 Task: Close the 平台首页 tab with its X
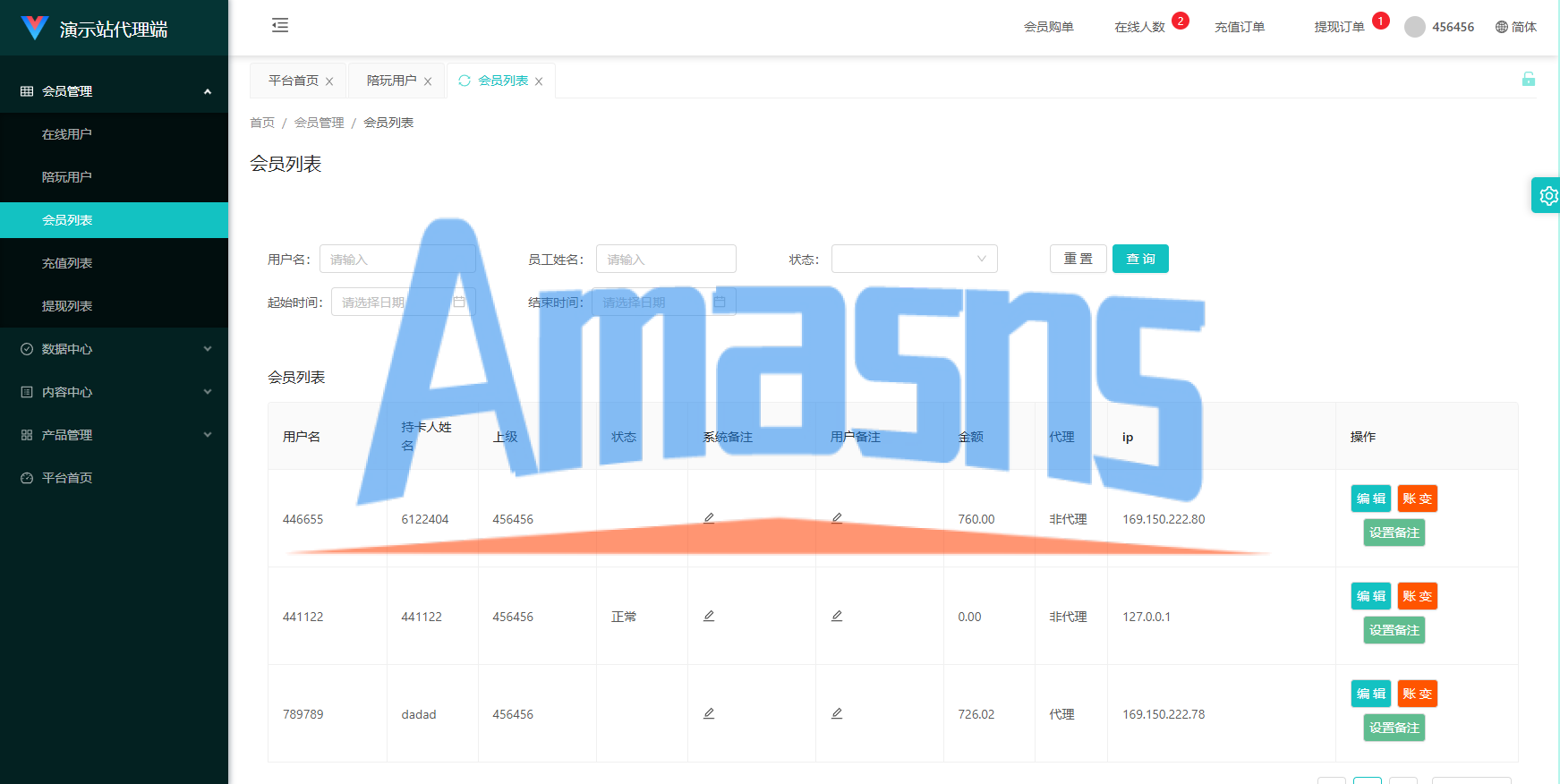tap(329, 81)
